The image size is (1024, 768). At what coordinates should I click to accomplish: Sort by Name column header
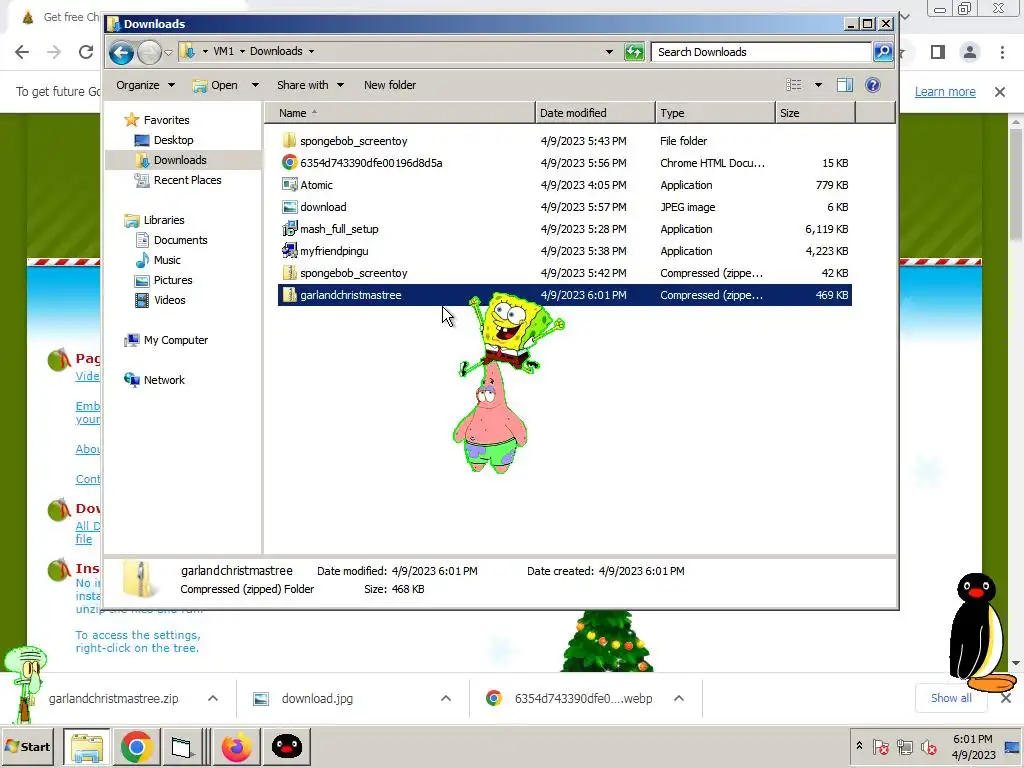click(x=400, y=113)
